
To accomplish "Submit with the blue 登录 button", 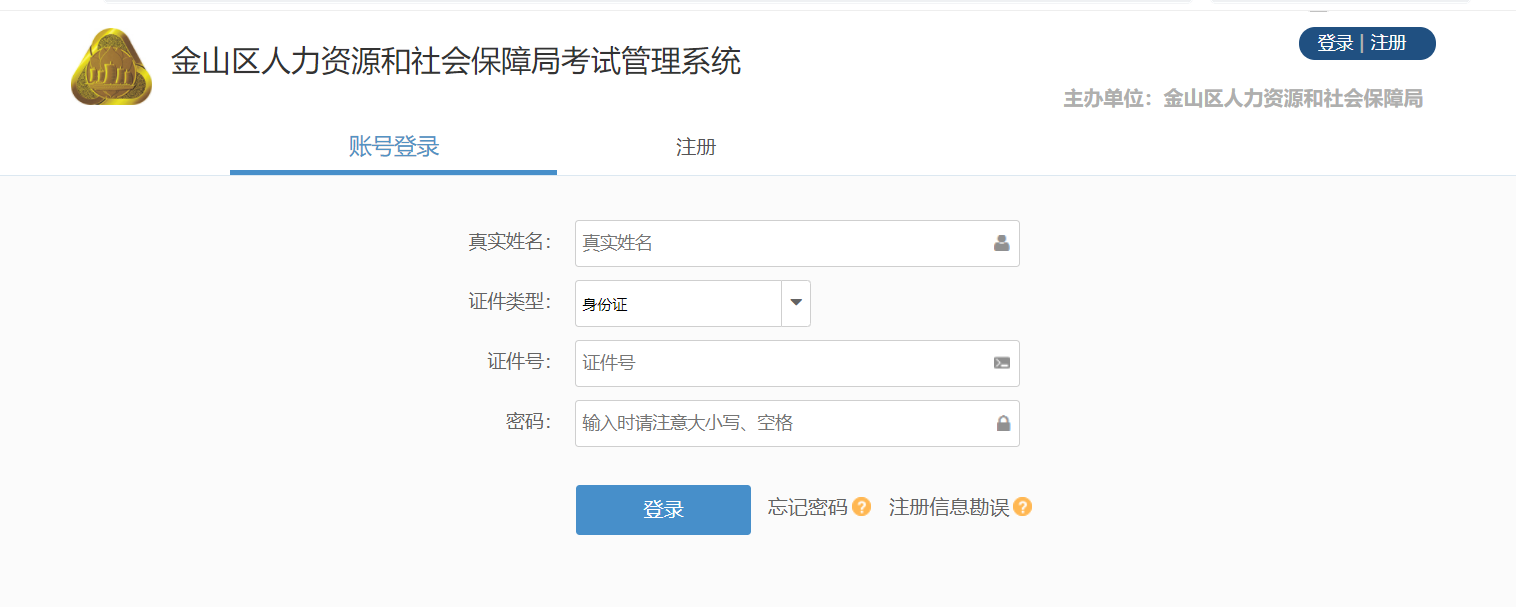I will [x=663, y=510].
